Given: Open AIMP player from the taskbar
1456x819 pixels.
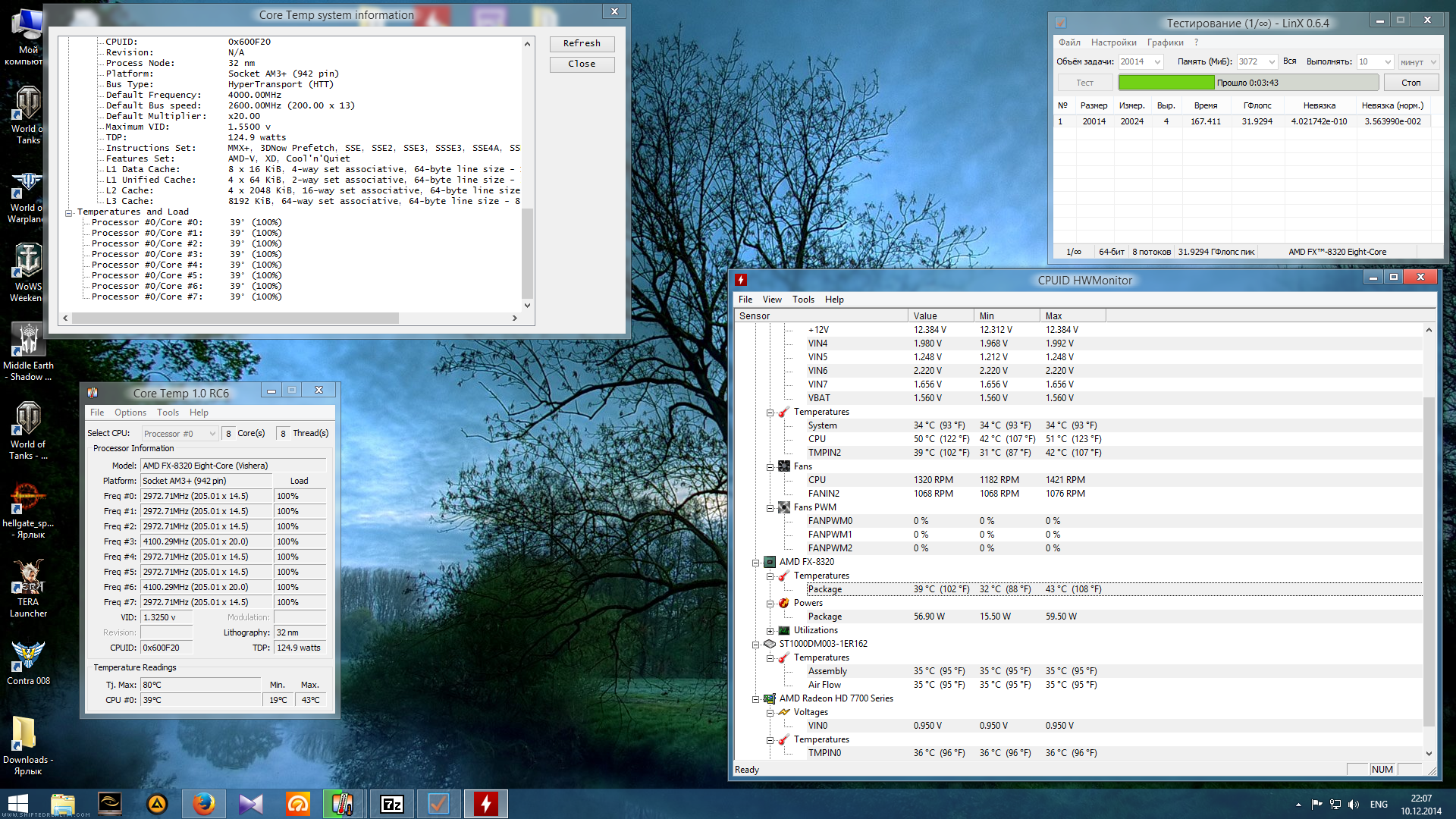Looking at the screenshot, I should 157,804.
